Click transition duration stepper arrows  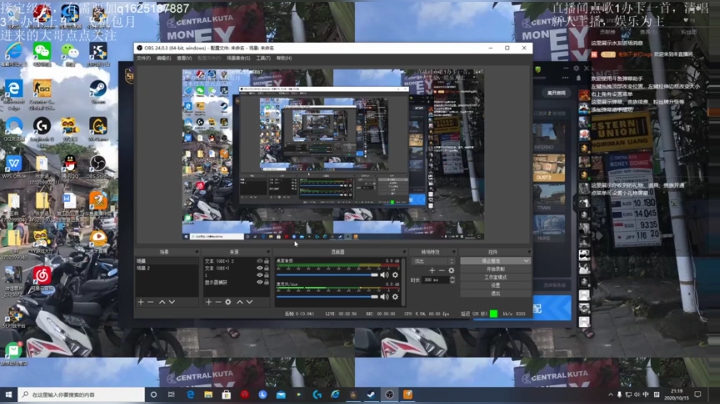pos(452,280)
